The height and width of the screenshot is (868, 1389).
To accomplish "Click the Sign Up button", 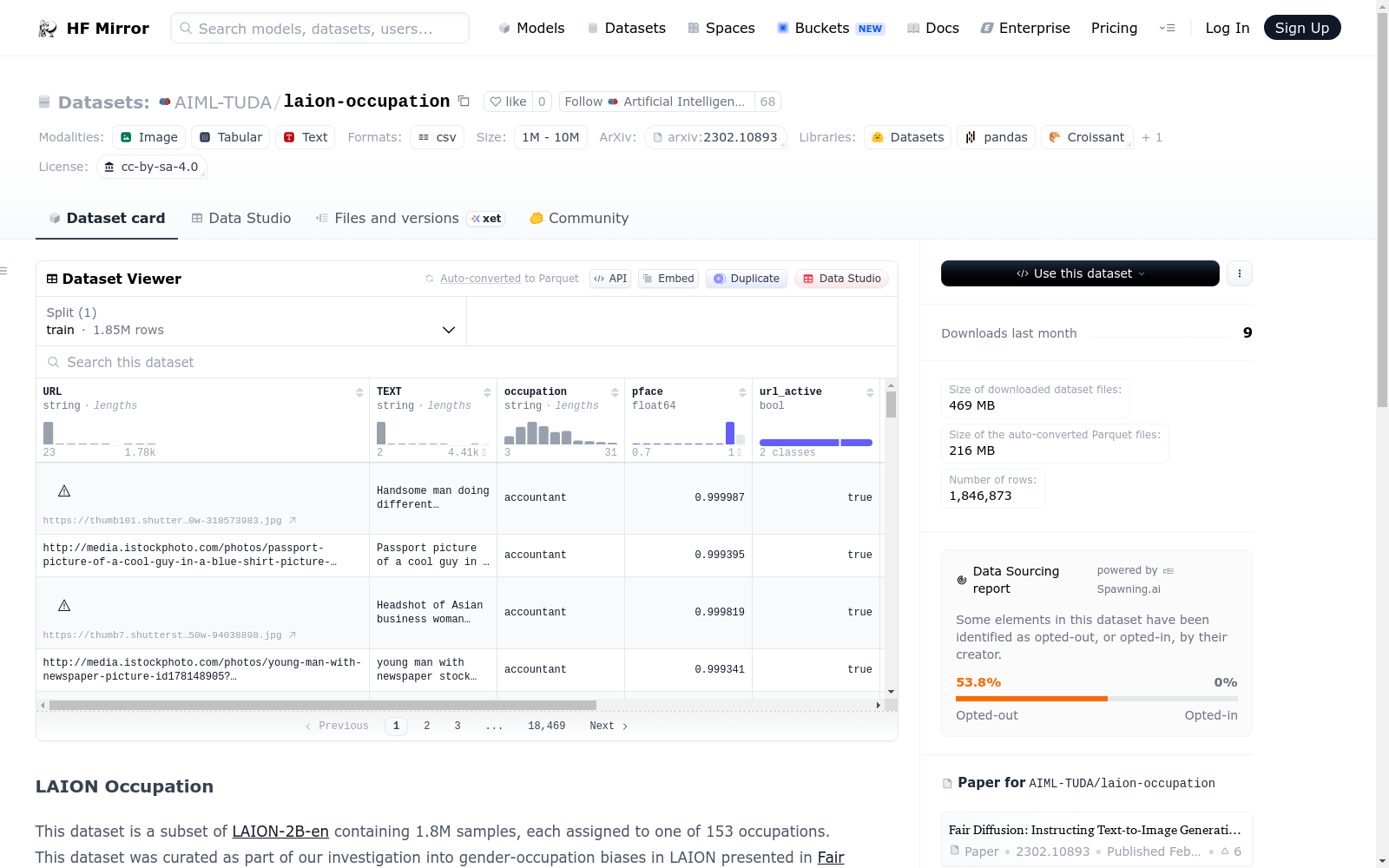I will (x=1302, y=28).
